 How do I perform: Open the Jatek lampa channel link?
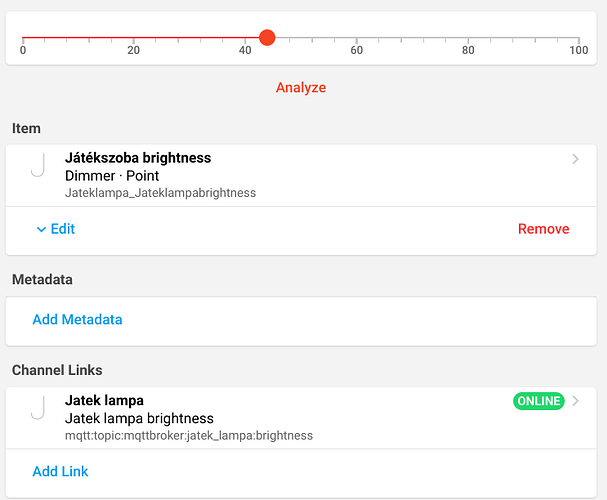(104, 401)
